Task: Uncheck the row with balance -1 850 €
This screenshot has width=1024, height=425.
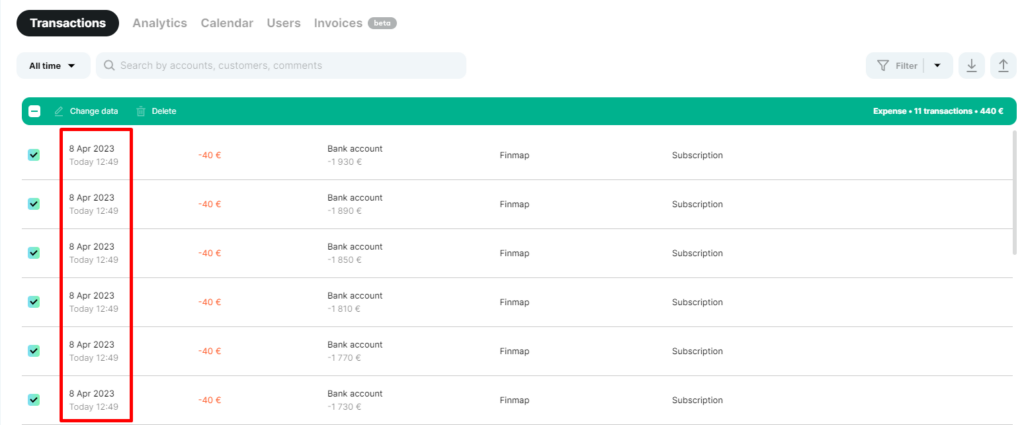Action: point(34,253)
